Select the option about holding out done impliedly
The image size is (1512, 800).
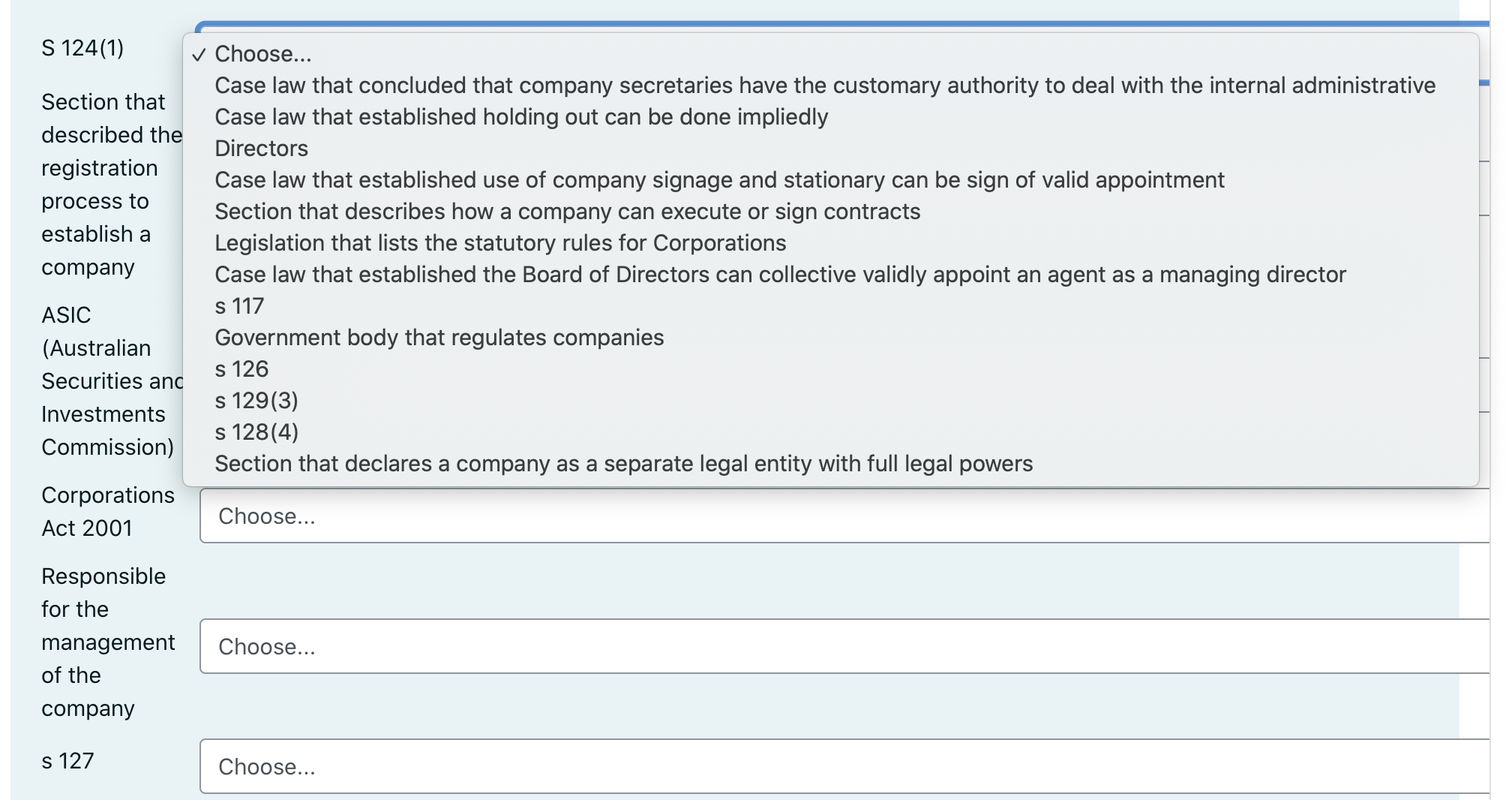[x=522, y=117]
